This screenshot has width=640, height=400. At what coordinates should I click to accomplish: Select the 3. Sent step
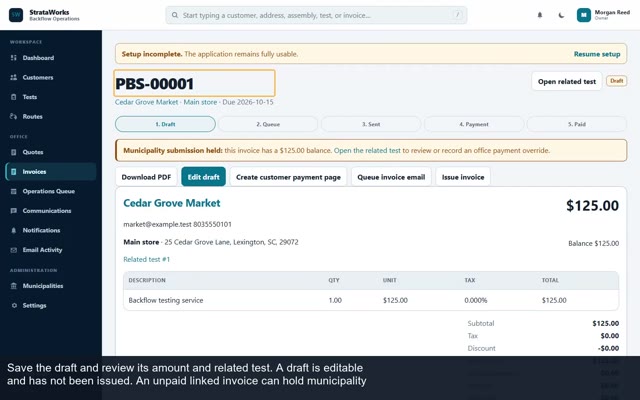point(371,124)
